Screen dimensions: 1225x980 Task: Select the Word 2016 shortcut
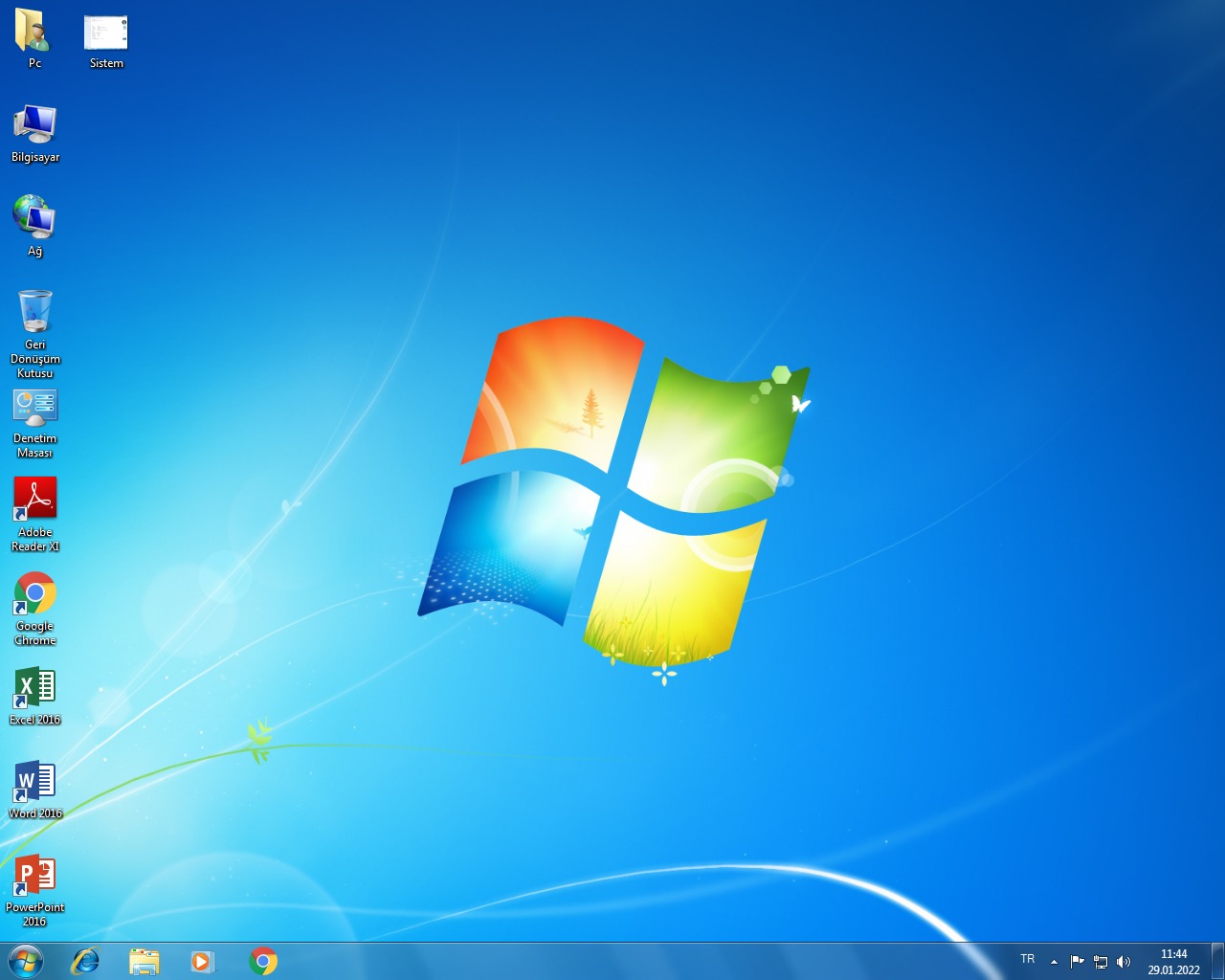point(35,790)
